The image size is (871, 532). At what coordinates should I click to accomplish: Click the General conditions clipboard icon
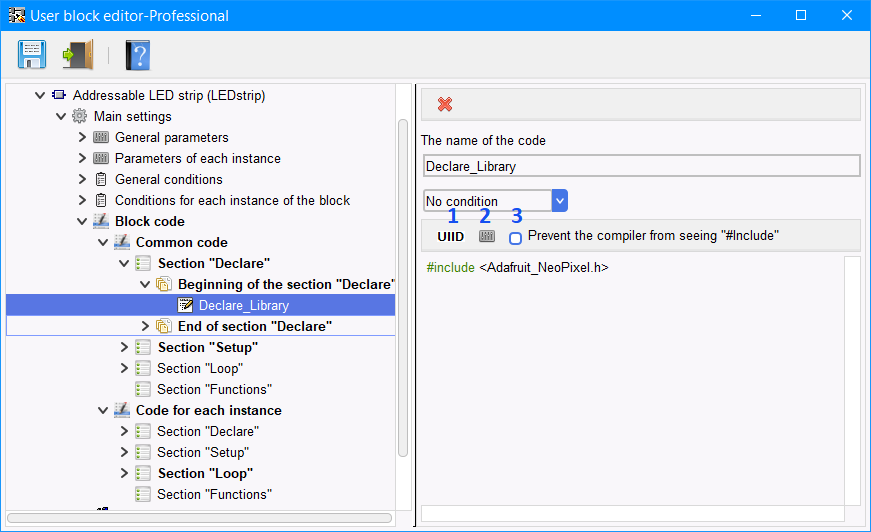(101, 179)
